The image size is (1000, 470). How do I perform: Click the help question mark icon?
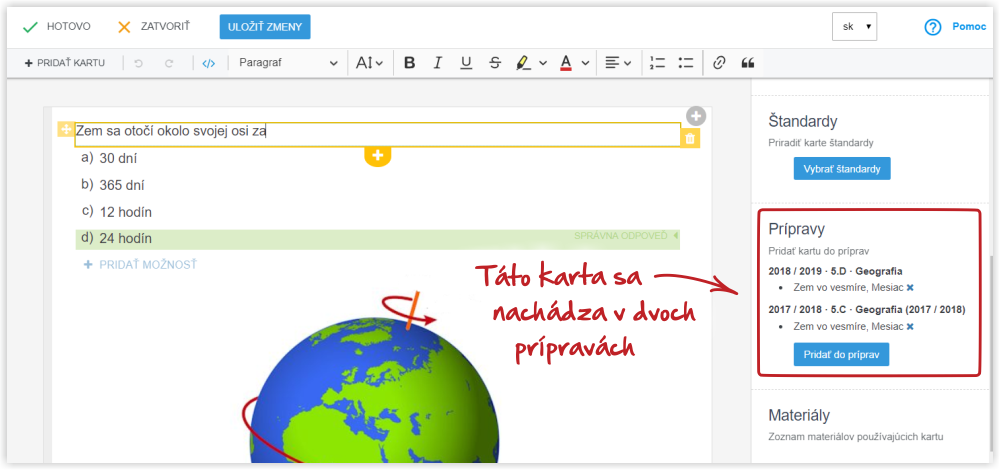click(933, 27)
